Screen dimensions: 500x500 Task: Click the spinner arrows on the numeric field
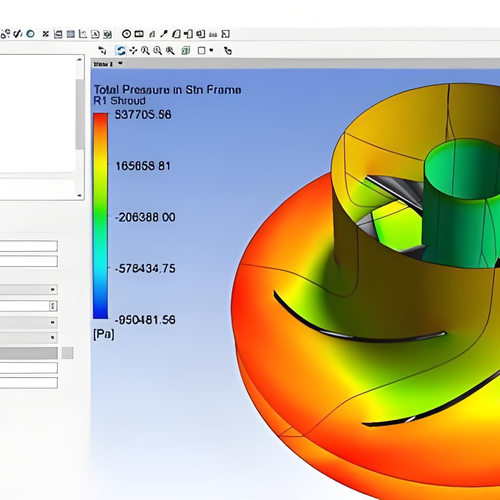pos(53,306)
